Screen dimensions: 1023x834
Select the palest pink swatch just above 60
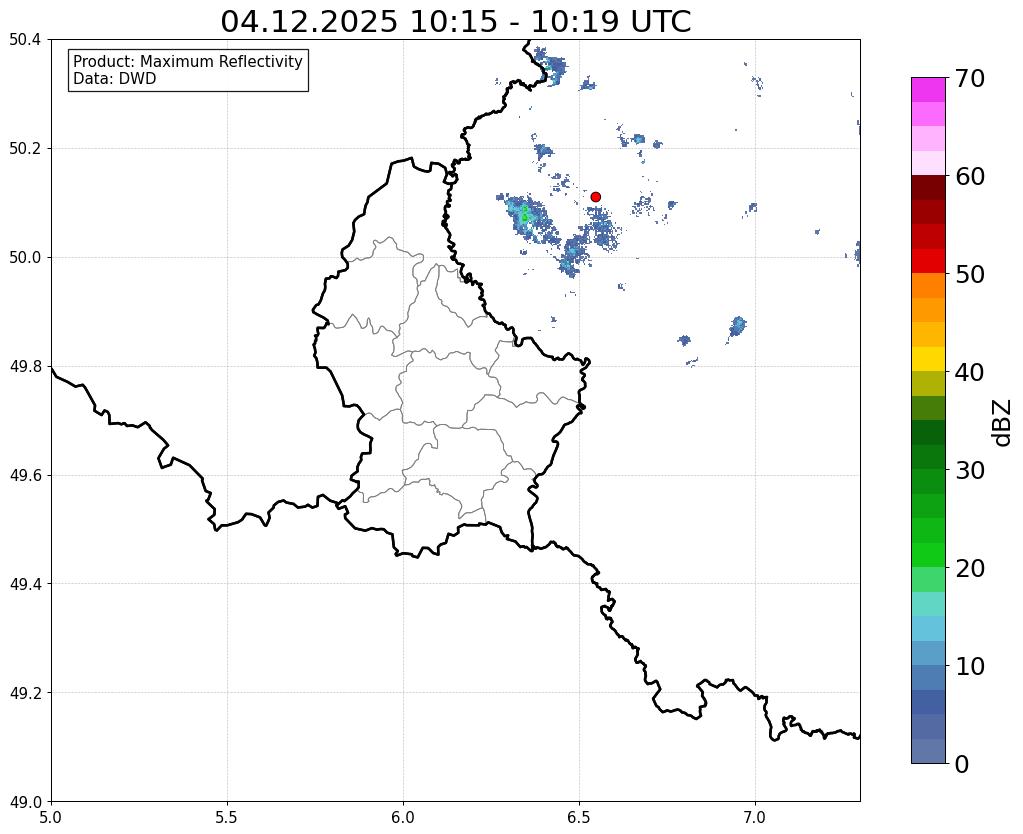[x=928, y=163]
